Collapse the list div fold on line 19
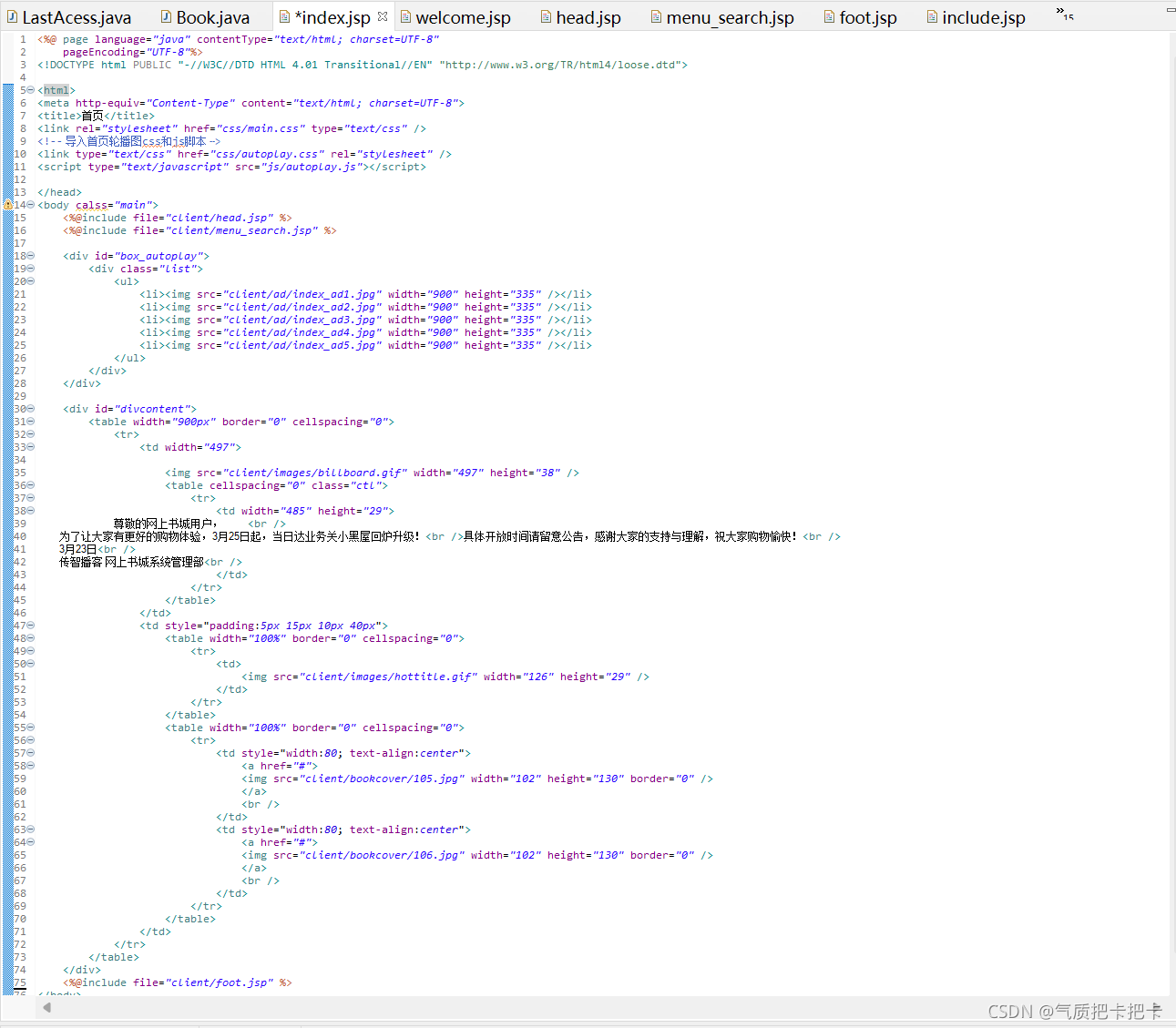The image size is (1176, 1028). pos(31,269)
